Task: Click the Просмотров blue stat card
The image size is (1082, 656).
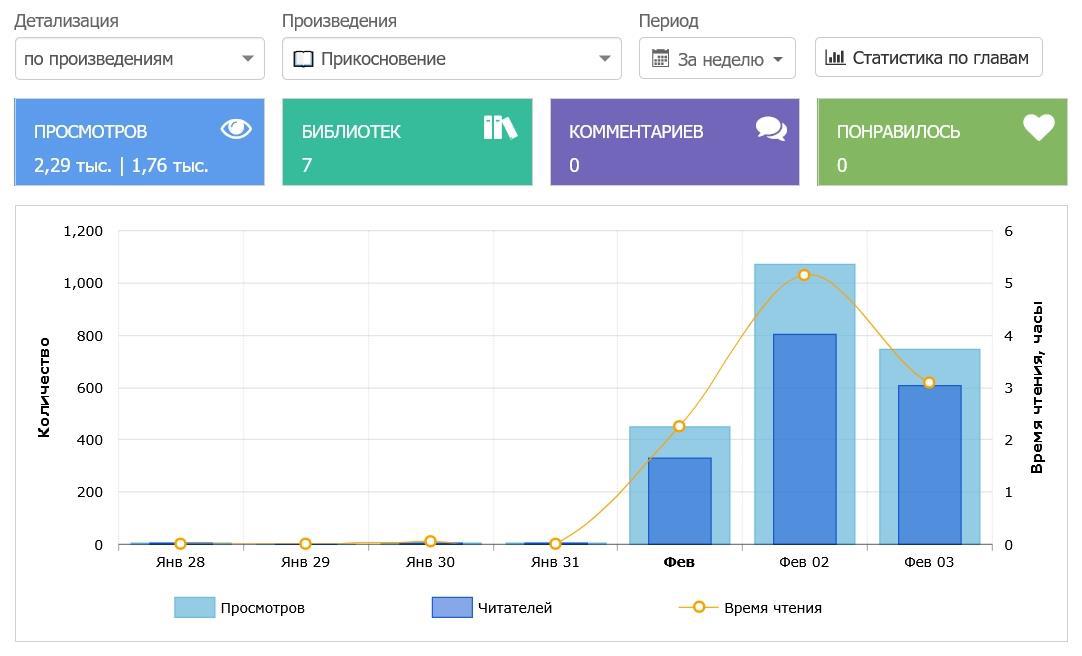Action: point(139,142)
